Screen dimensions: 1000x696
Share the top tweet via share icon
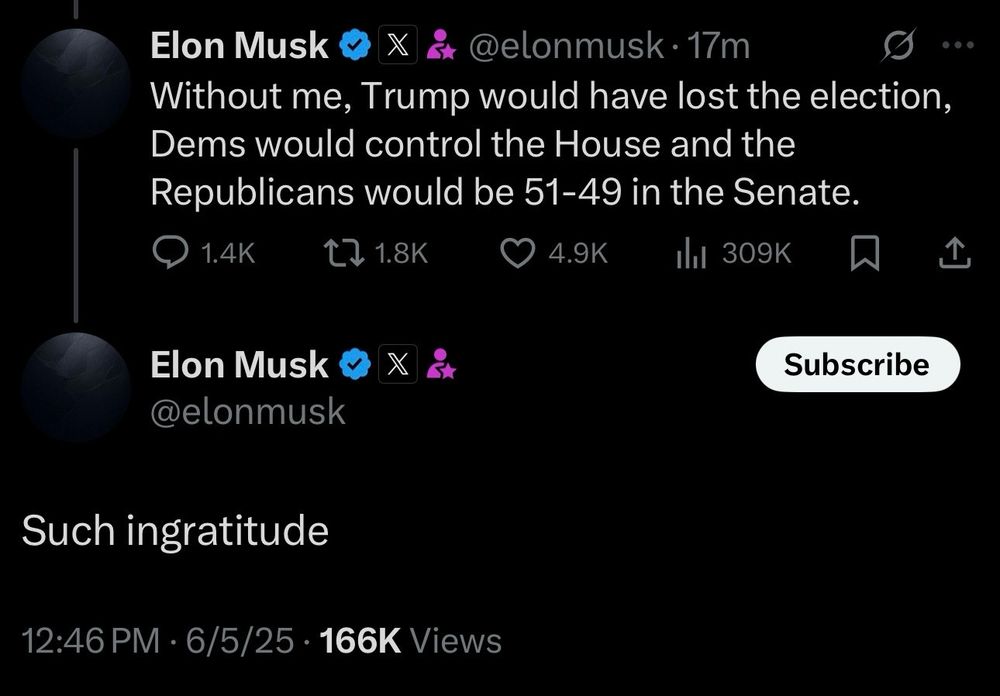[x=955, y=255]
